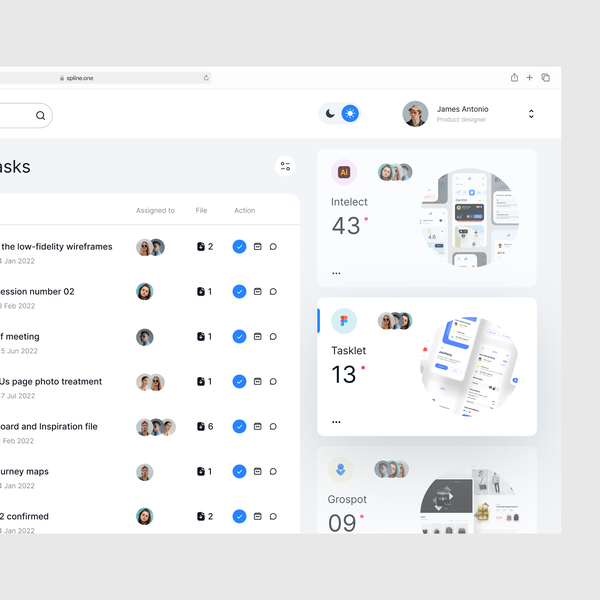Viewport: 600px width, 600px height.
Task: Open calendar for Inspiration file task
Action: 258,427
